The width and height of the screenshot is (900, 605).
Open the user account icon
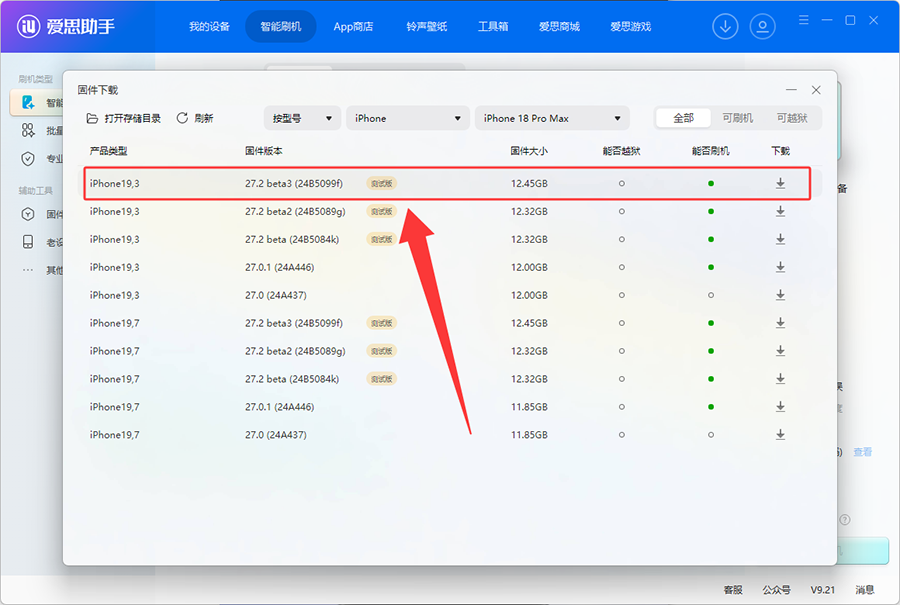[x=762, y=26]
